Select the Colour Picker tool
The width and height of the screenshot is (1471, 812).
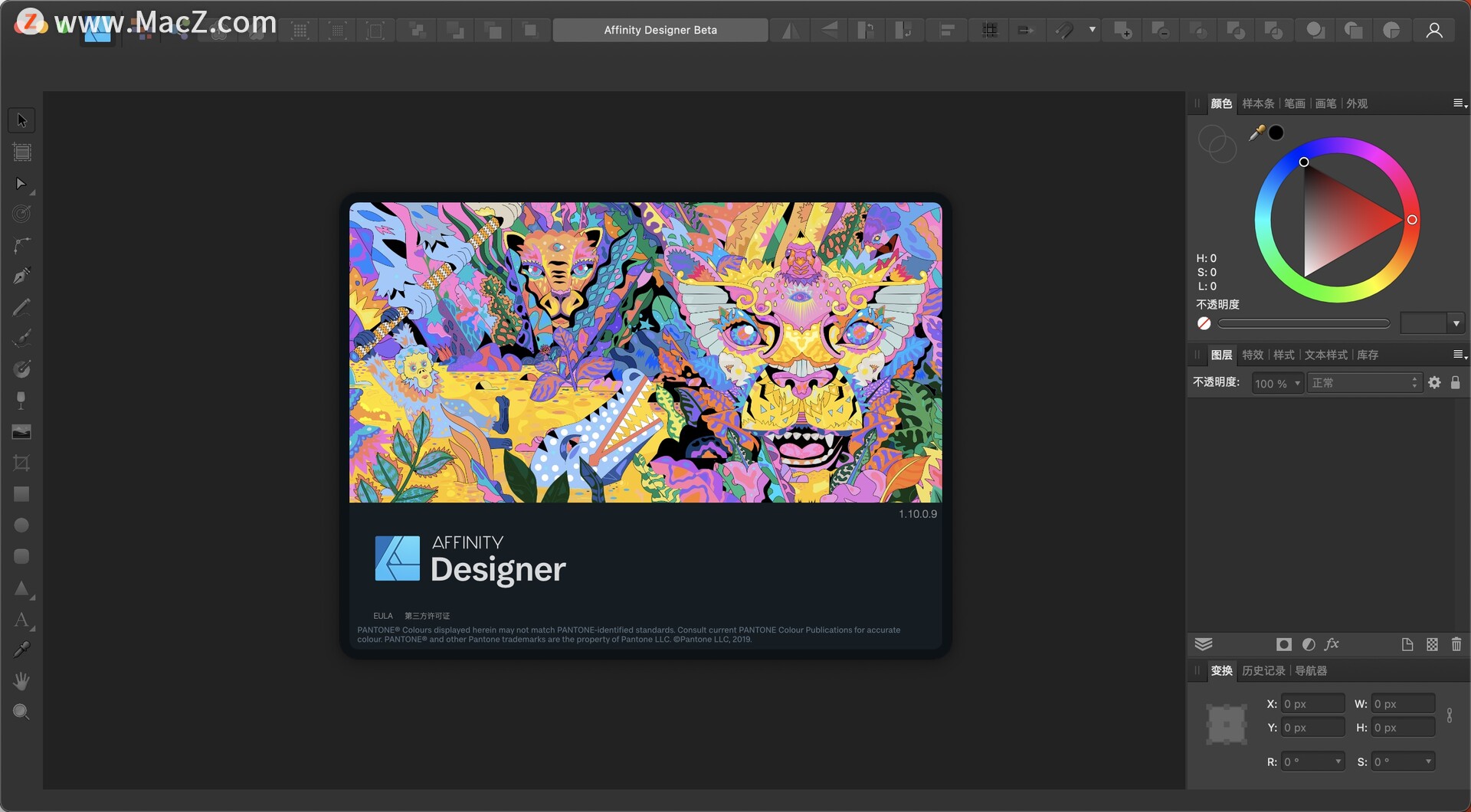click(x=21, y=650)
